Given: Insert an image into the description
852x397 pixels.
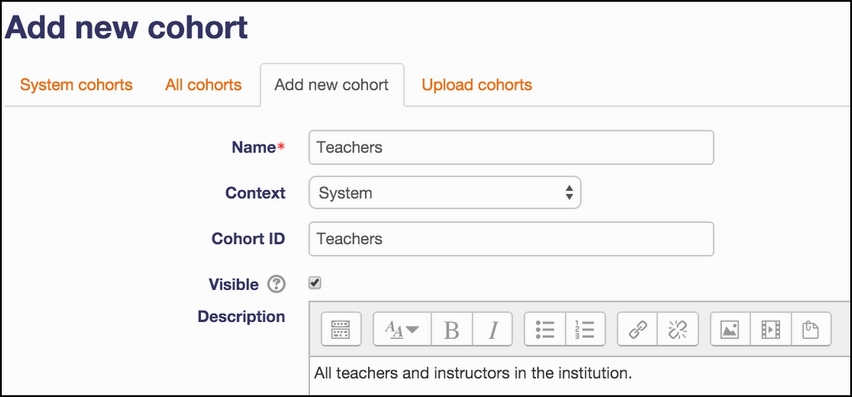Looking at the screenshot, I should pos(730,329).
